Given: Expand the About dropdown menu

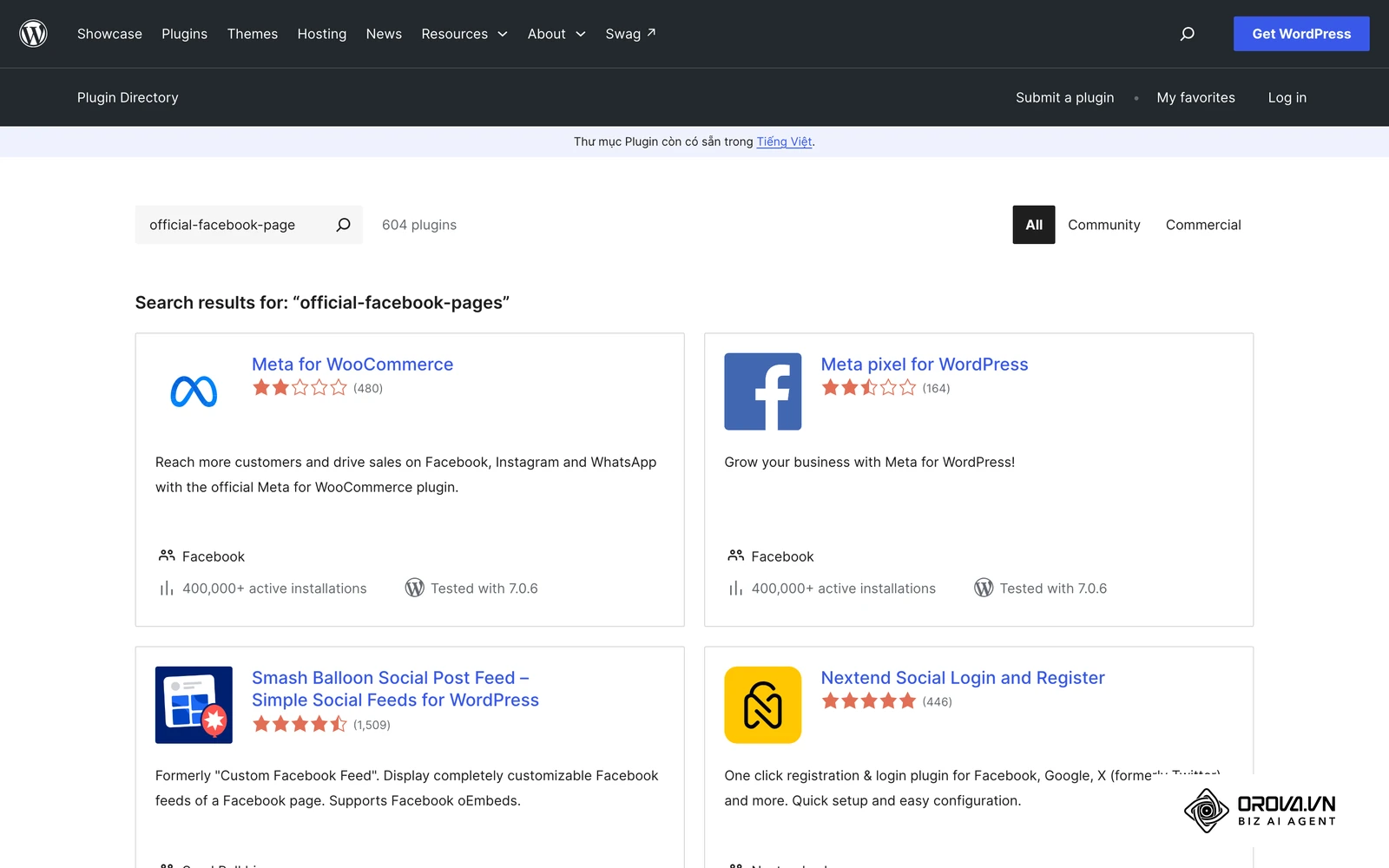Looking at the screenshot, I should (556, 34).
